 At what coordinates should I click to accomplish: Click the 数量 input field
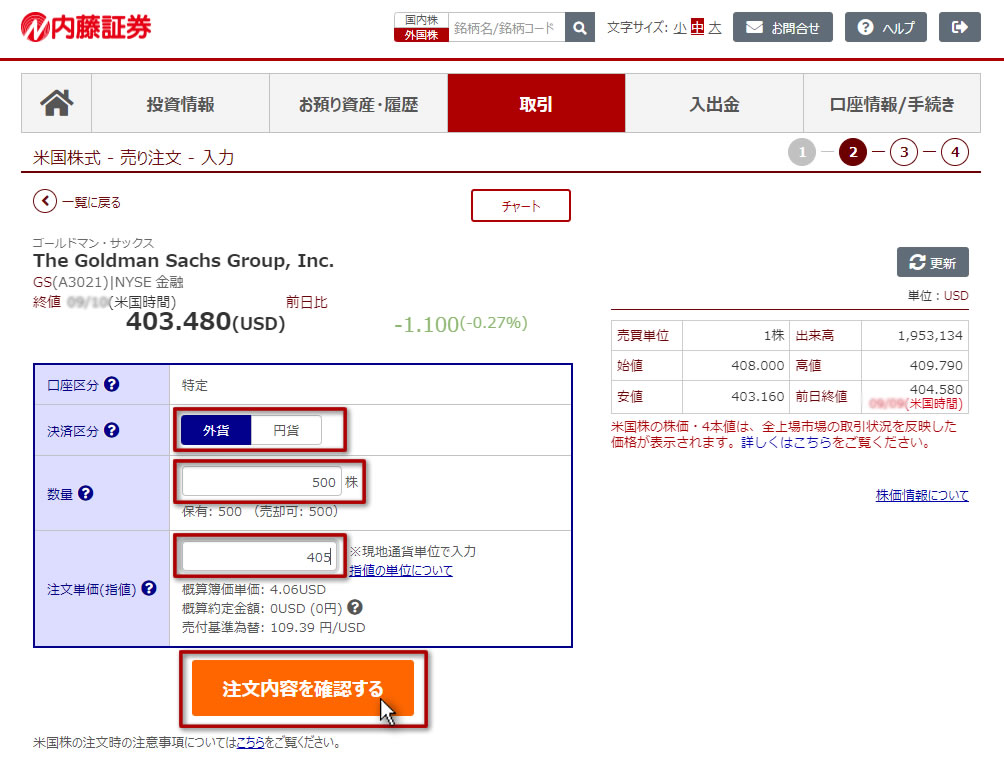tap(262, 481)
